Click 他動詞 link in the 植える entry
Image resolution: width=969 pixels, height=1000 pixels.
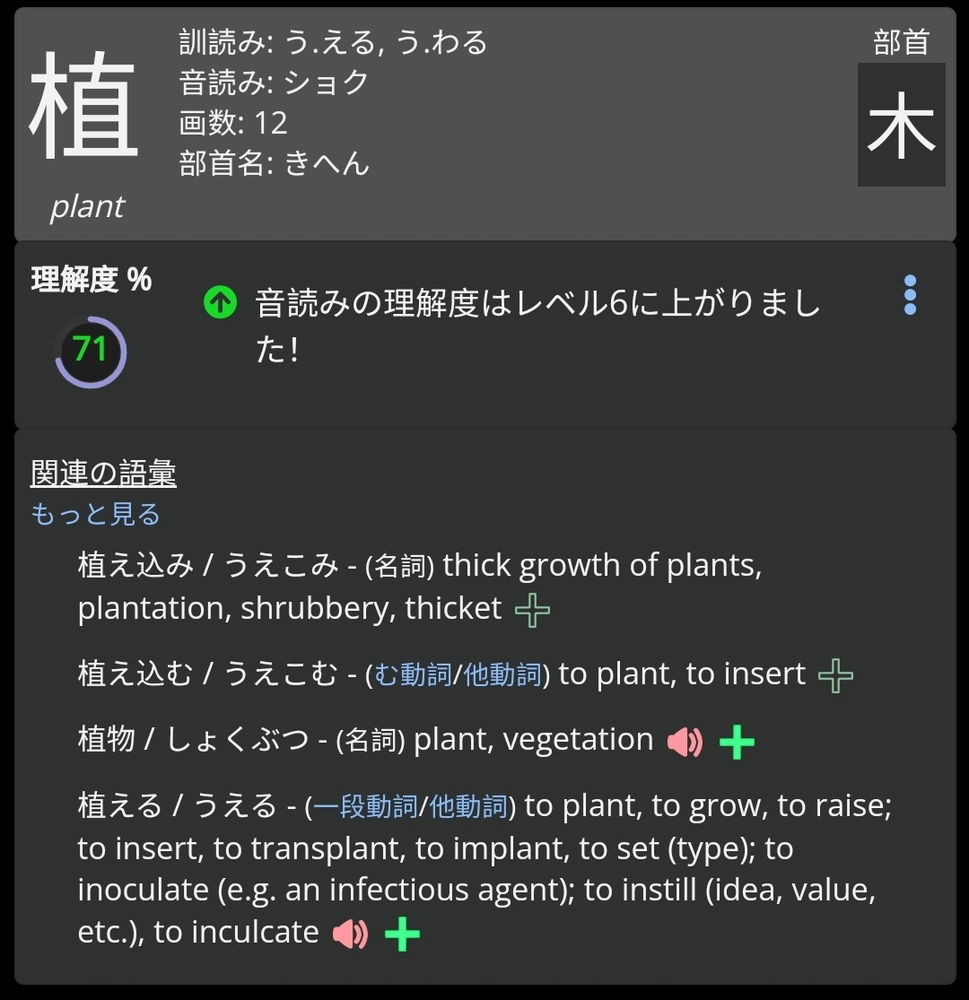coord(468,806)
